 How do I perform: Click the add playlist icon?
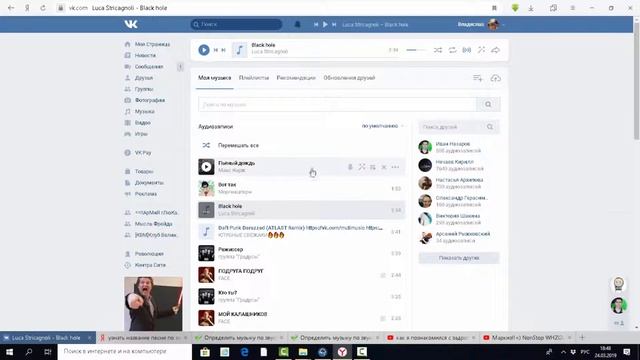point(478,78)
